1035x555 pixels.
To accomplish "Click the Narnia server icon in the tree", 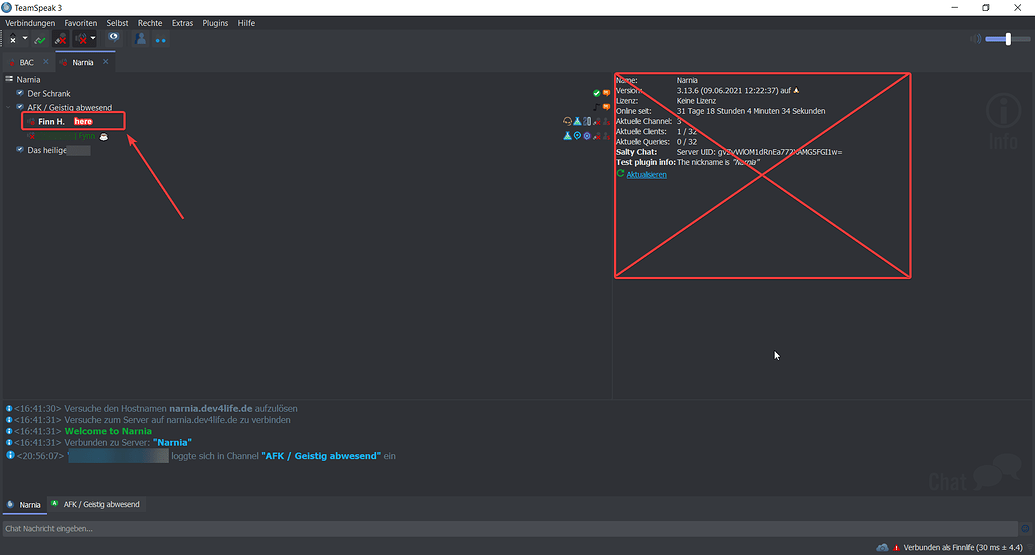I will [x=9, y=79].
